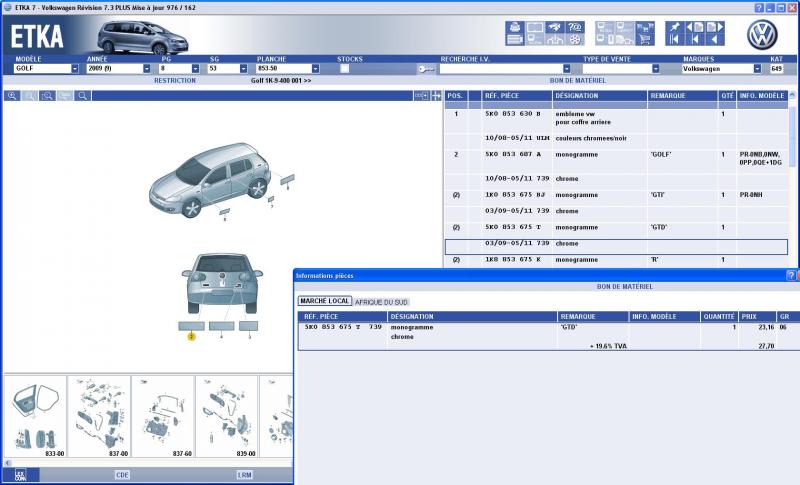Screen dimensions: 800x485
Task: Click the PRIX column header in the dialog
Action: point(757,317)
